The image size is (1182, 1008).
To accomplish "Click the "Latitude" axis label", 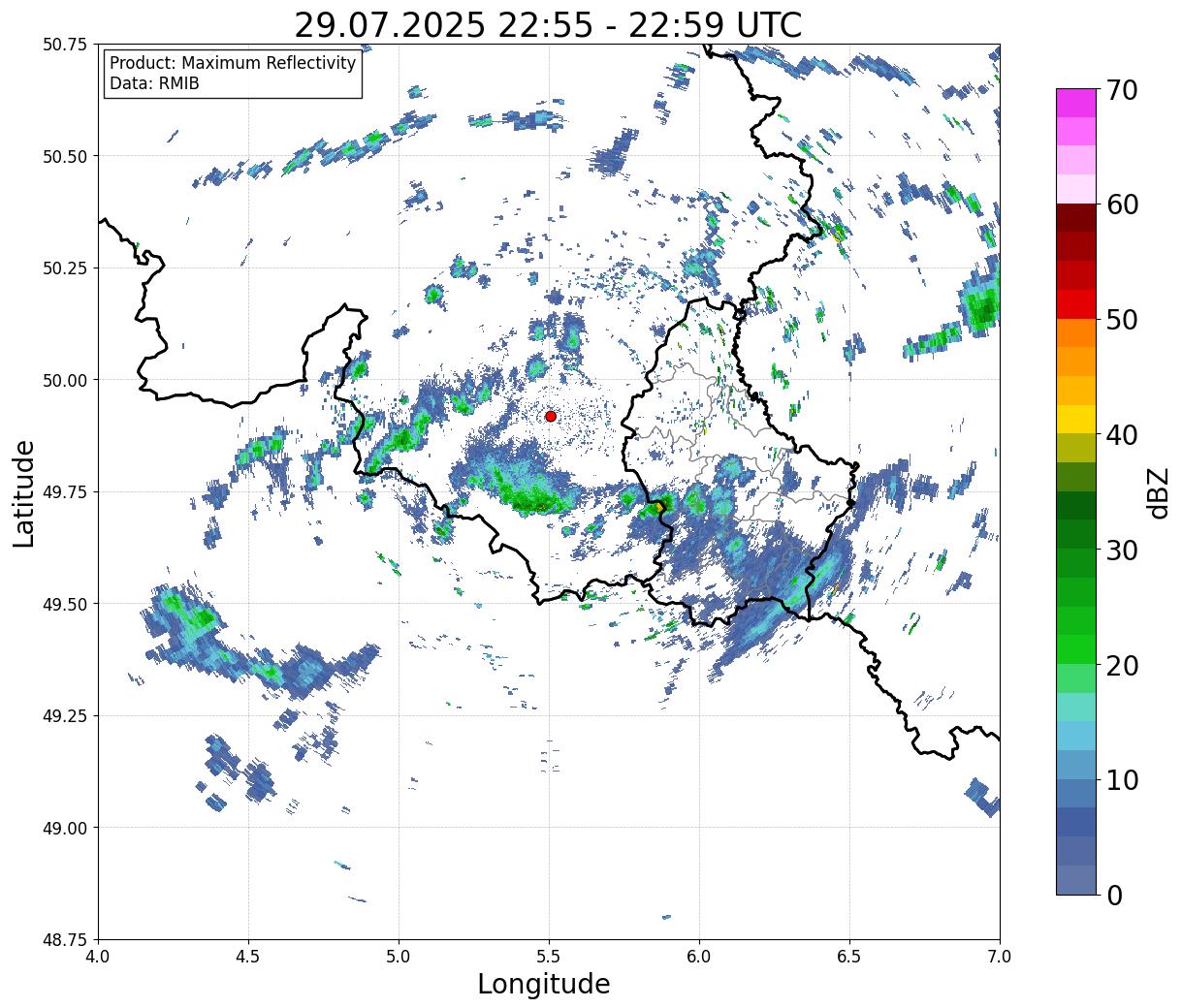I will tap(24, 492).
